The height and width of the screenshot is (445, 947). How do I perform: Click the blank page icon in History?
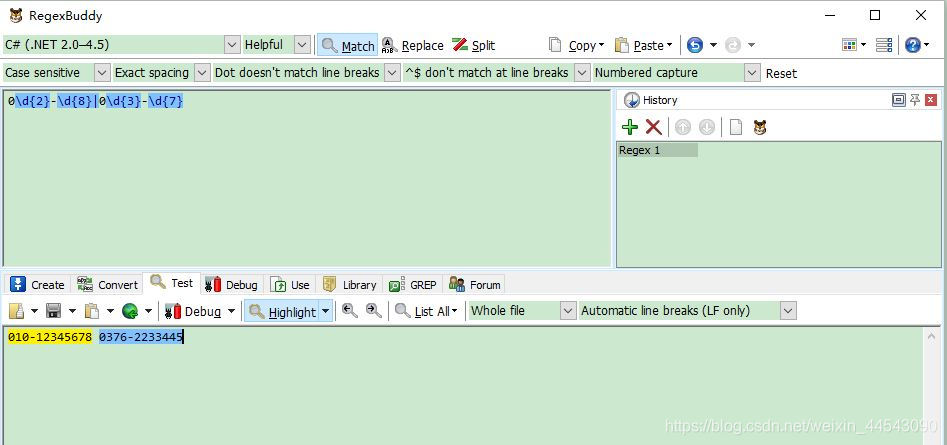pyautogui.click(x=736, y=127)
